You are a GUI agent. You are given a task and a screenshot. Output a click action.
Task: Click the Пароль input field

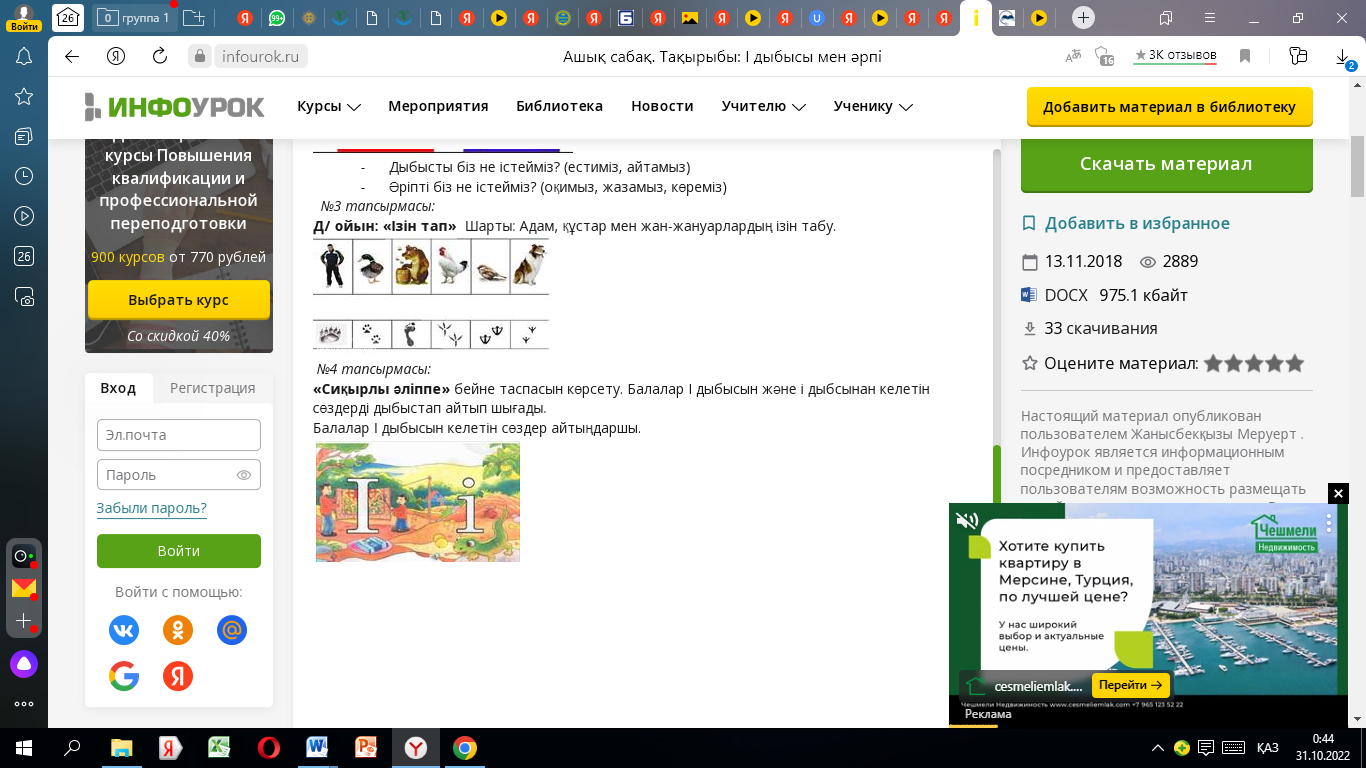click(x=179, y=475)
